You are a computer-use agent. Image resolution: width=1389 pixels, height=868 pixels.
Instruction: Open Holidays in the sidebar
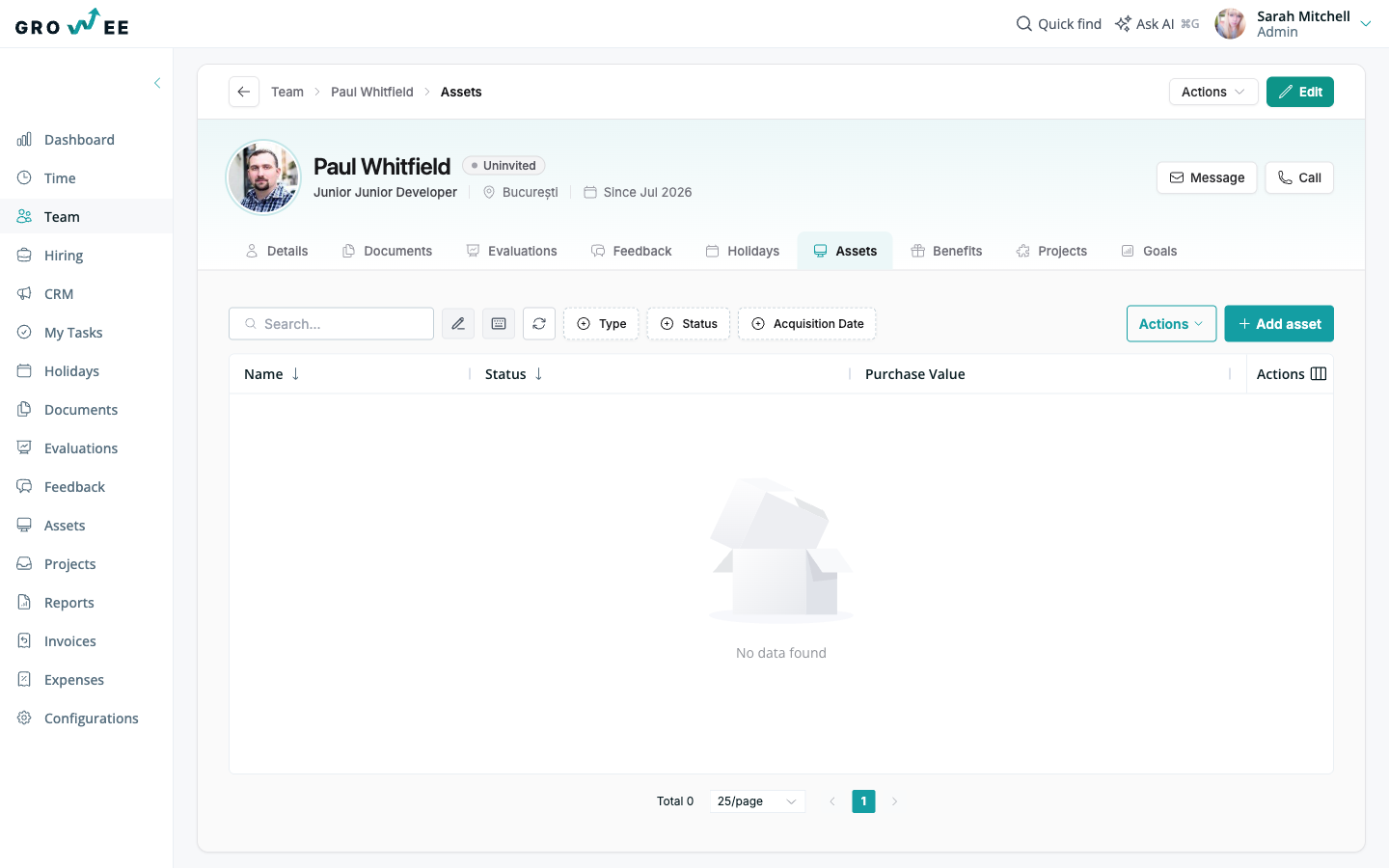point(86,371)
